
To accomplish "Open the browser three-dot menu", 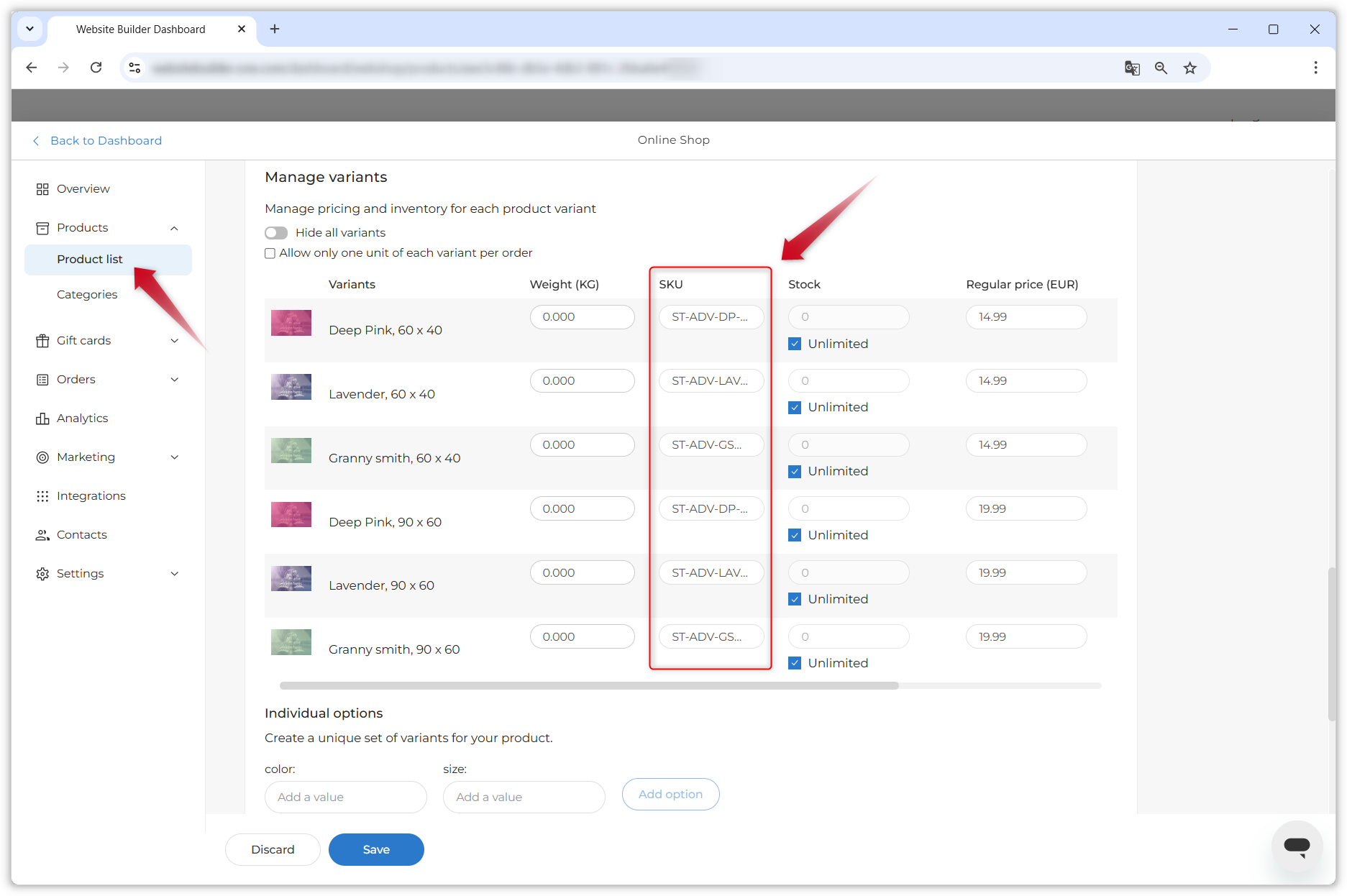I will tap(1315, 68).
